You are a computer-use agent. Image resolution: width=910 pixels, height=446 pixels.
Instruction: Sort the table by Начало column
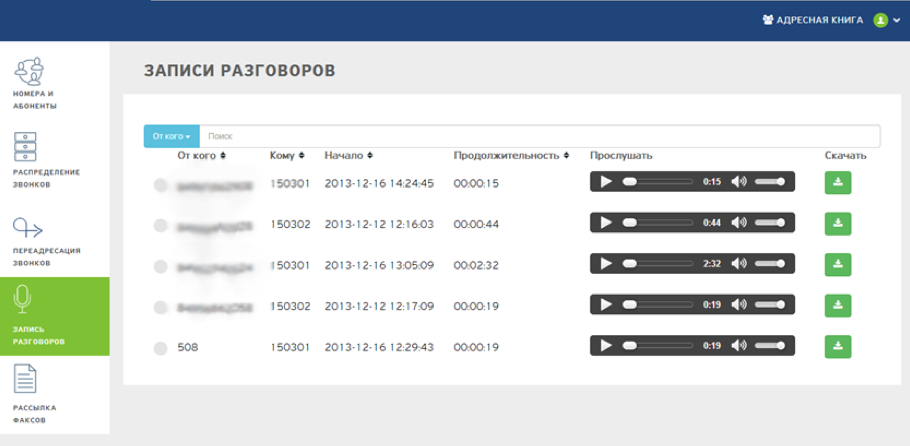tap(349, 156)
